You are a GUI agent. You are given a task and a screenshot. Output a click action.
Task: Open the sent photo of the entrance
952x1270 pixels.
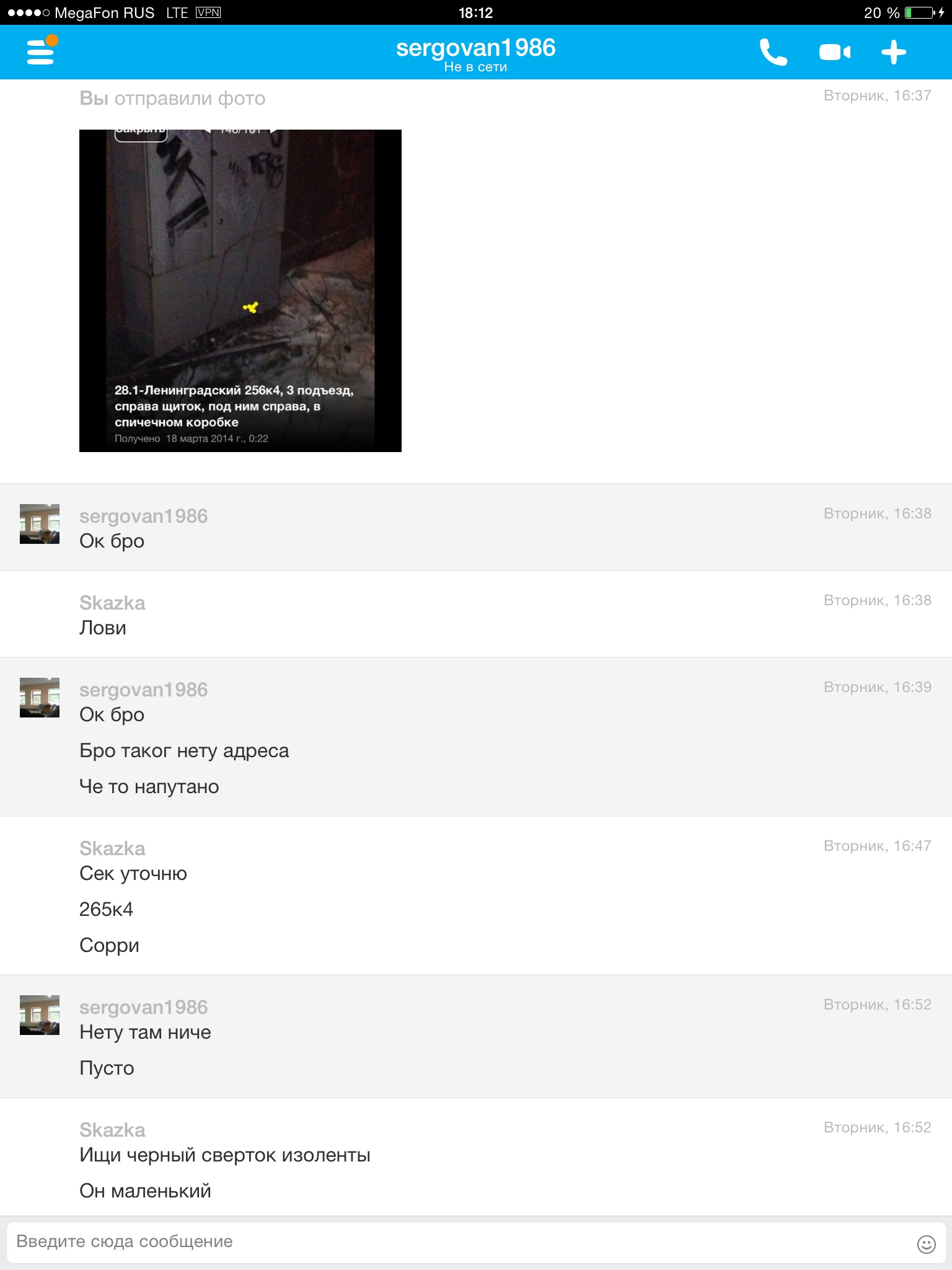[x=240, y=291]
